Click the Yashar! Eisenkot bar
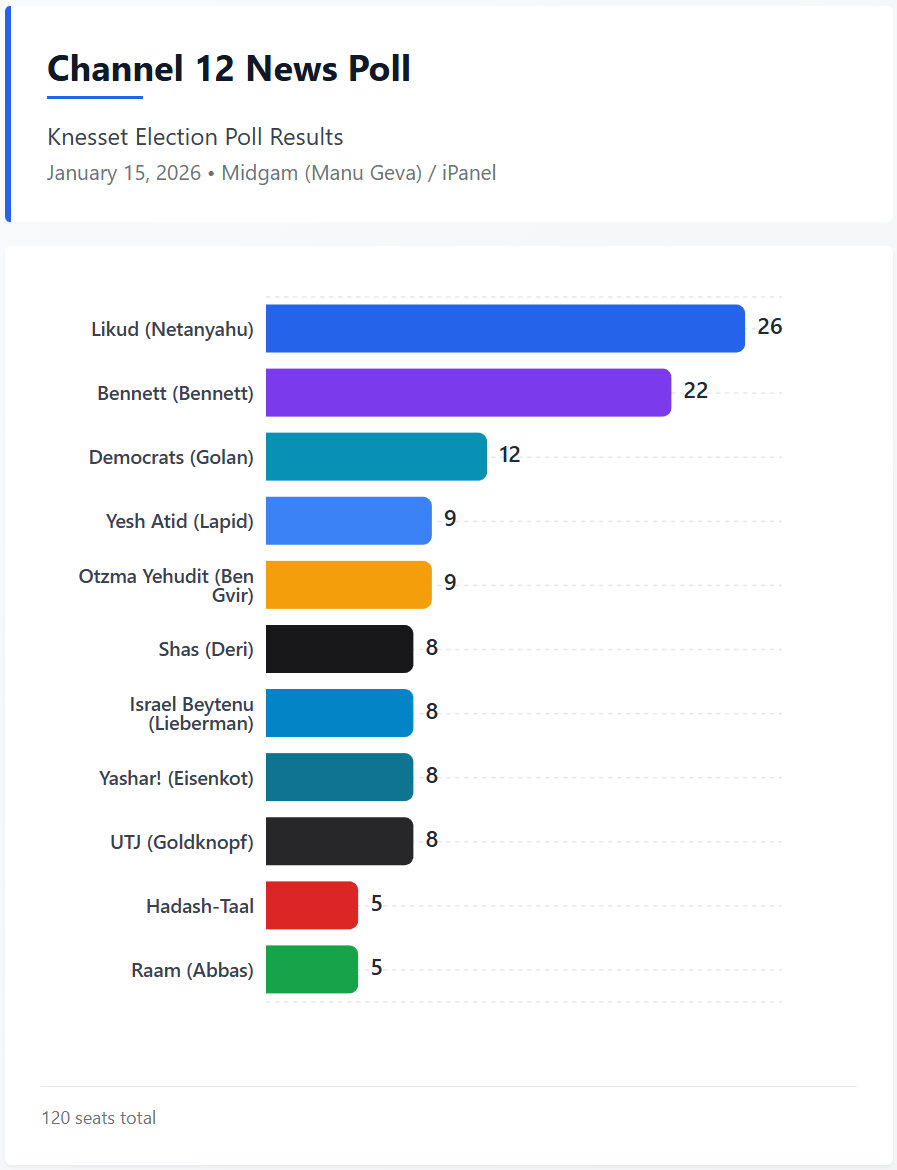This screenshot has width=897, height=1170. click(x=339, y=776)
